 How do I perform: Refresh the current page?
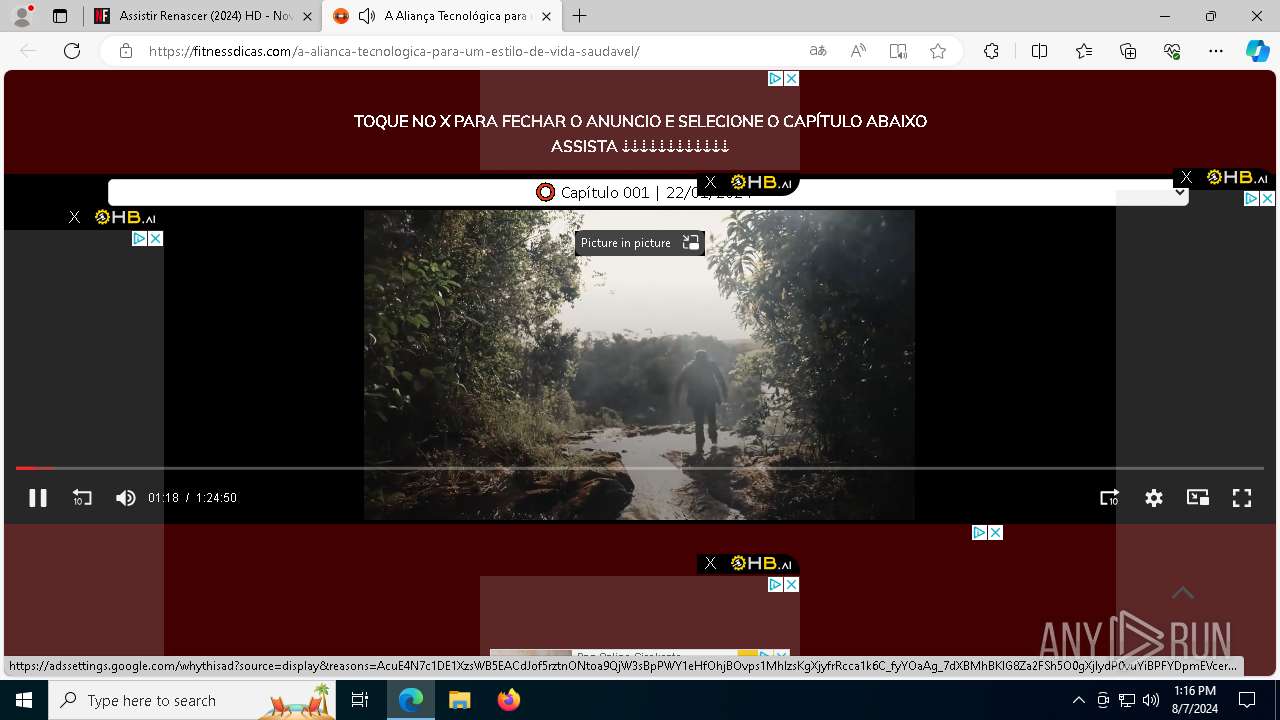pos(72,51)
